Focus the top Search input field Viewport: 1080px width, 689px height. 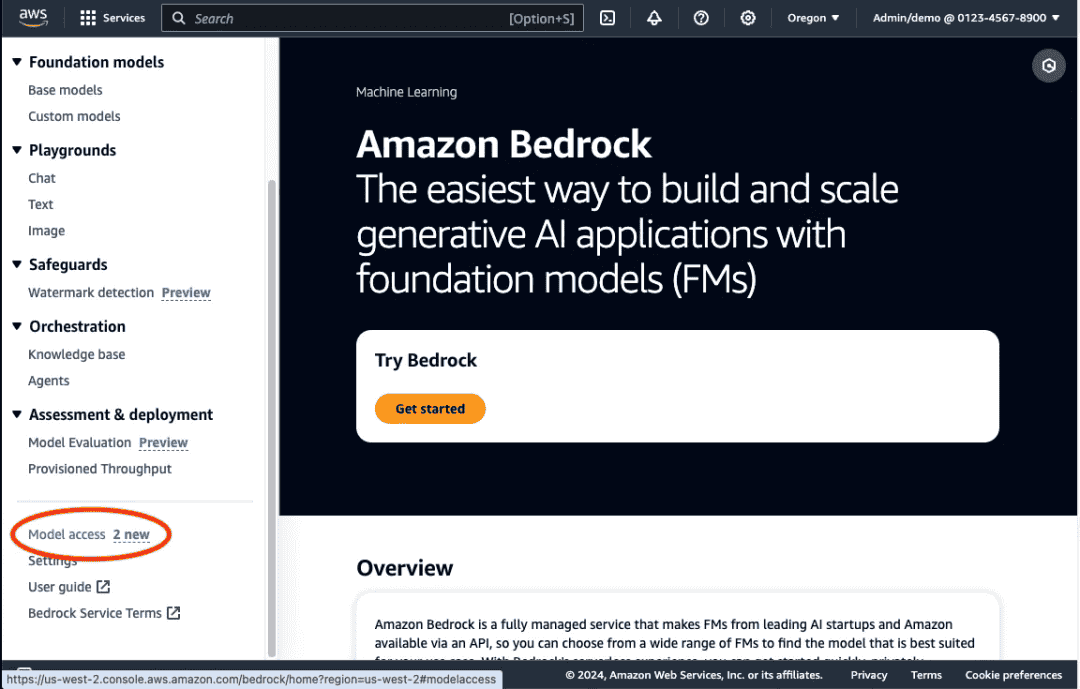click(340, 18)
